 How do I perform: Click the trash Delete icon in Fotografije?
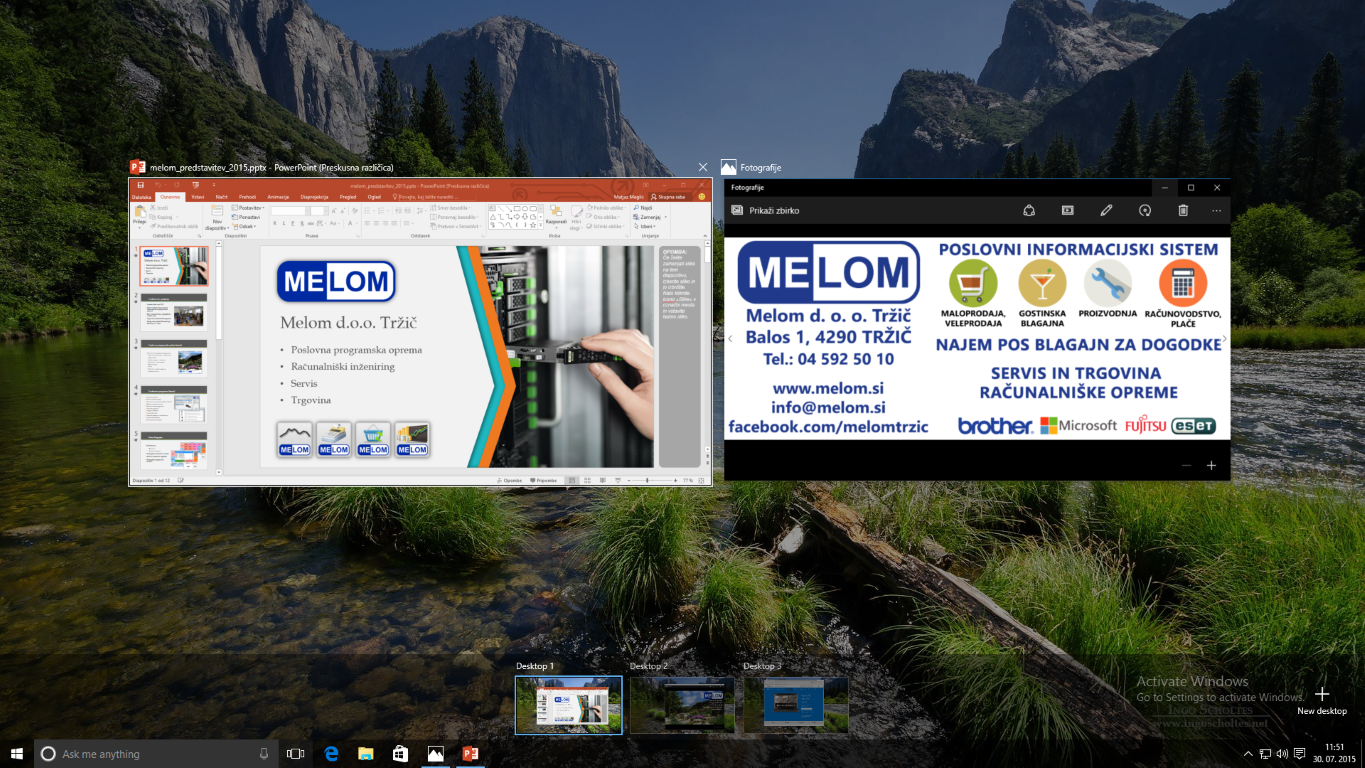[x=1183, y=210]
